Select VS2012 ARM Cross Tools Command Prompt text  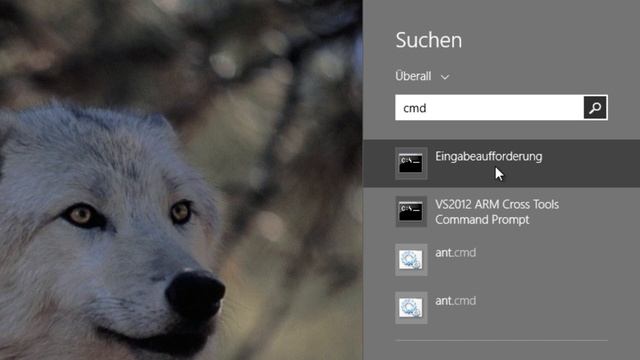click(x=497, y=212)
